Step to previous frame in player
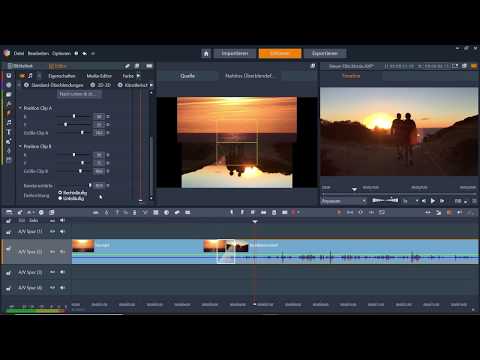The width and height of the screenshot is (480, 360). coord(424,201)
